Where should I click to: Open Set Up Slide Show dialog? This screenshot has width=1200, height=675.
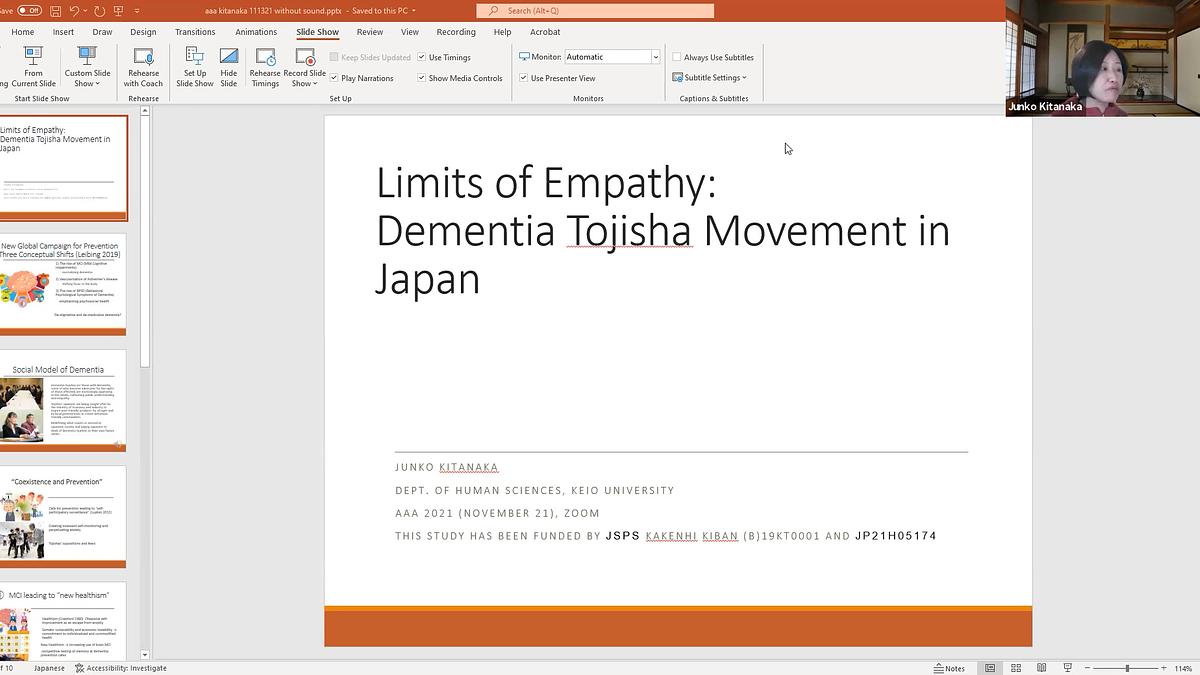point(193,68)
